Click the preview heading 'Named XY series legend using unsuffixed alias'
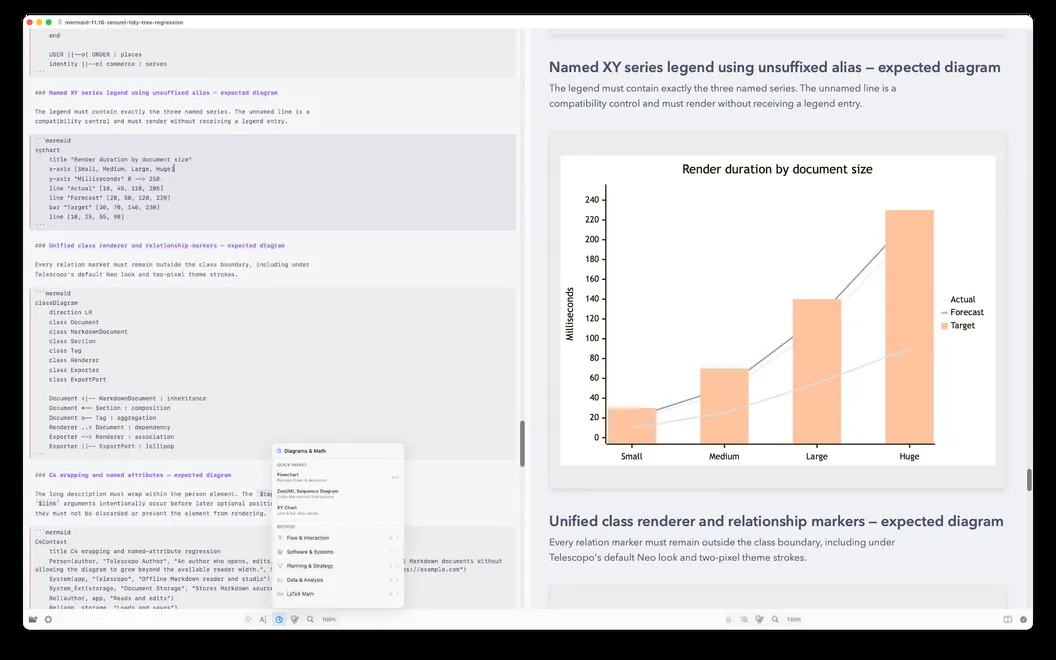This screenshot has height=660, width=1056. click(705, 67)
